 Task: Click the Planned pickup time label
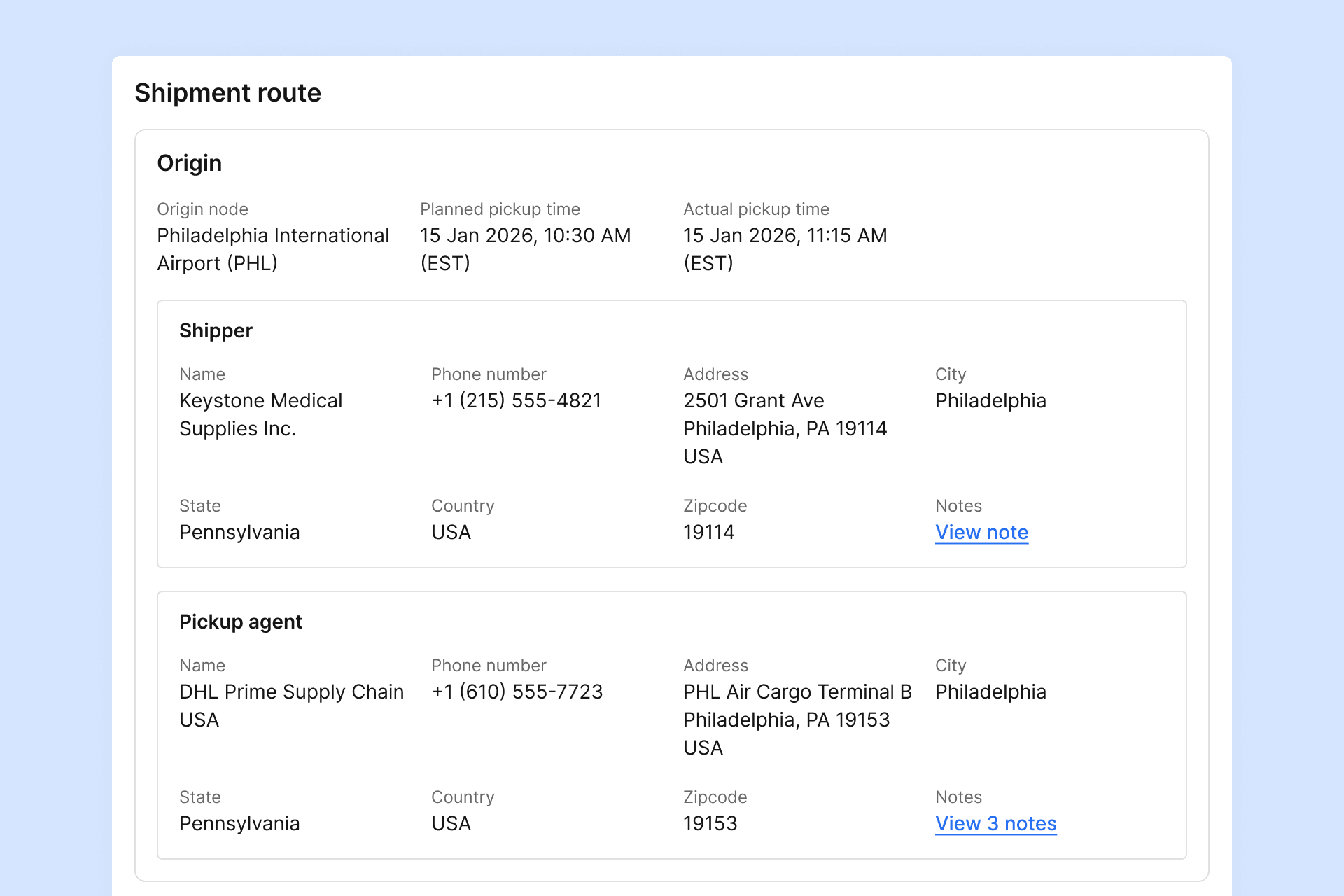[x=500, y=209]
